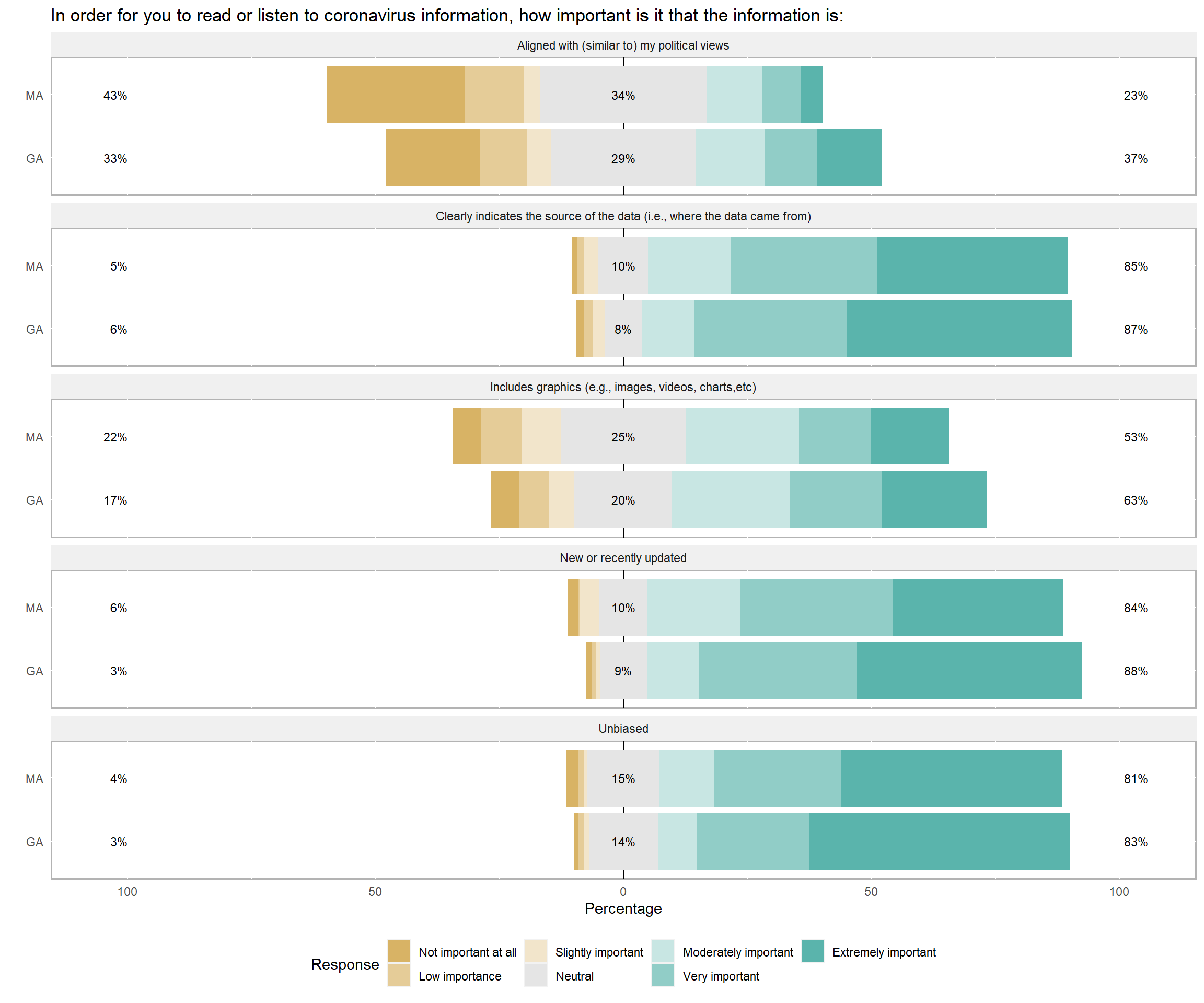Click the "Percentage" axis title
This screenshot has height=1003, width=1204.
click(623, 908)
